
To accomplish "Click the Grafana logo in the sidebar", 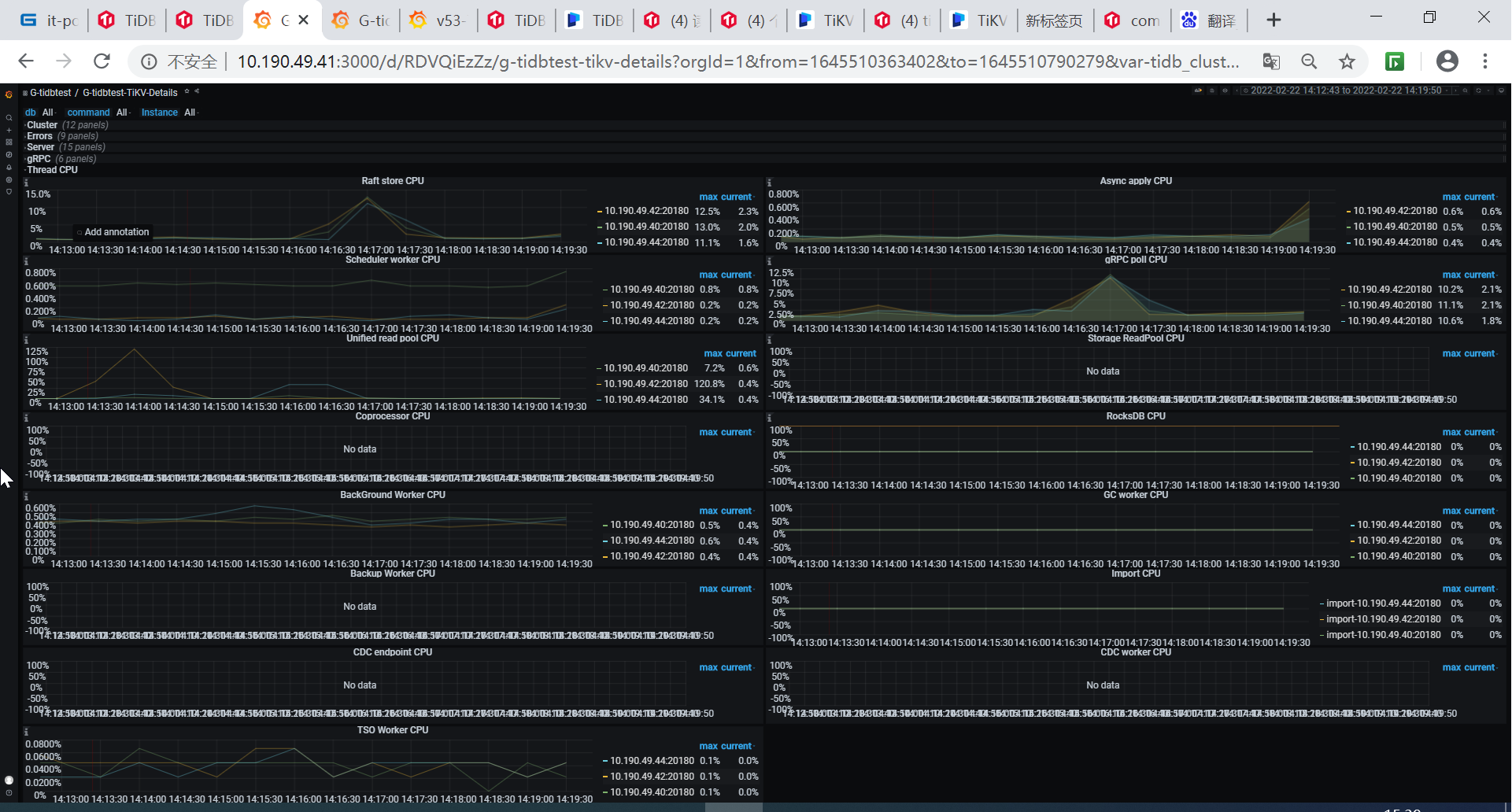I will [9, 94].
